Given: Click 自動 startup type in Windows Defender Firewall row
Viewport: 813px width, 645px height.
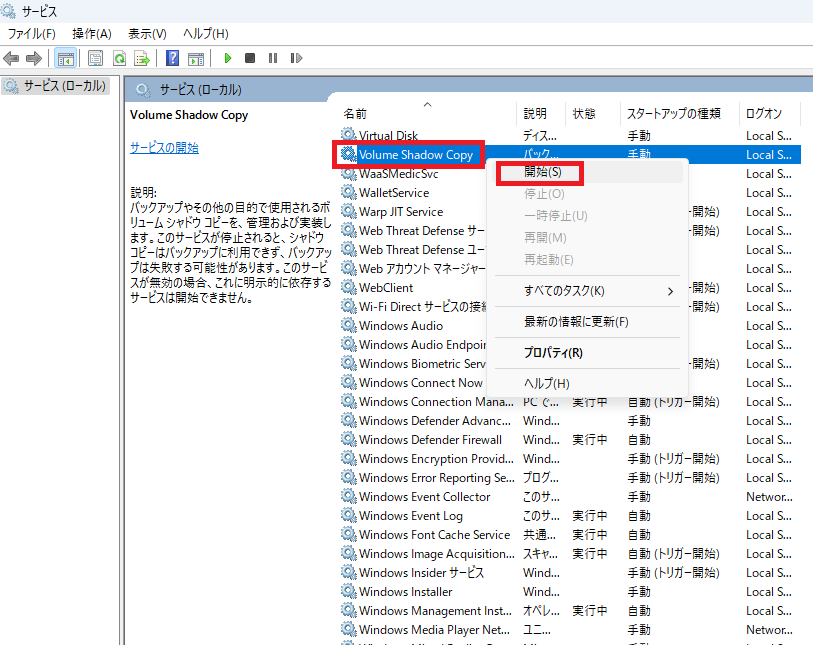Looking at the screenshot, I should tap(639, 440).
